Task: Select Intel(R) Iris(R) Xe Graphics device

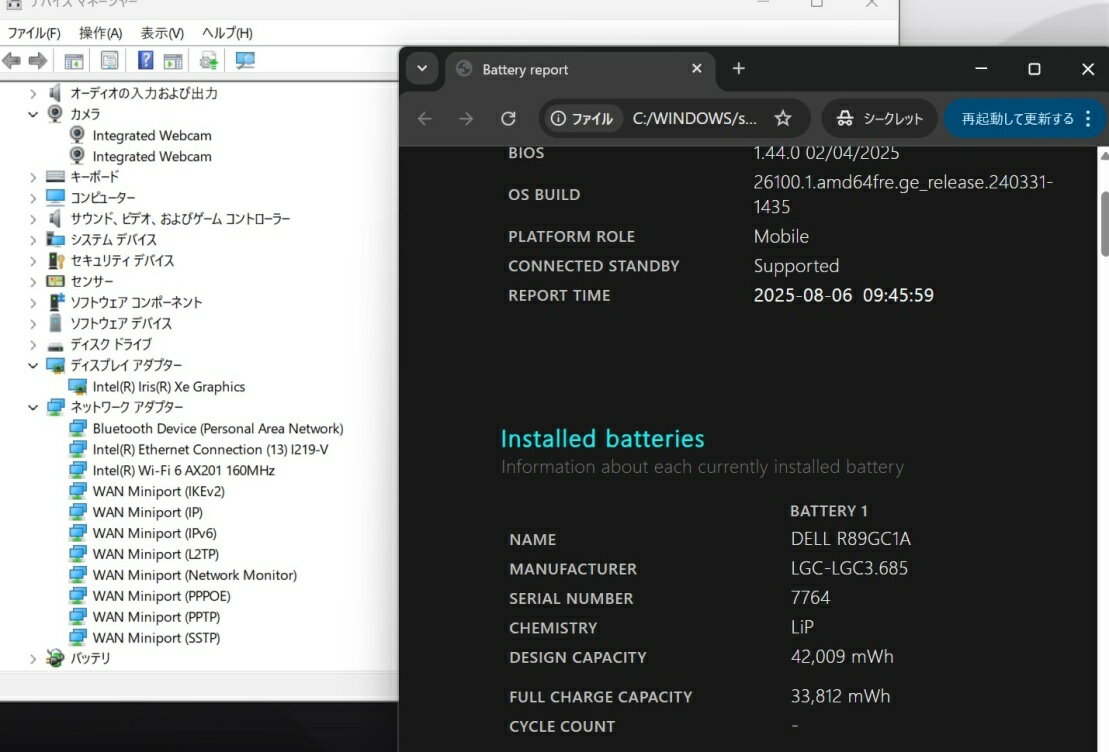Action: point(168,387)
